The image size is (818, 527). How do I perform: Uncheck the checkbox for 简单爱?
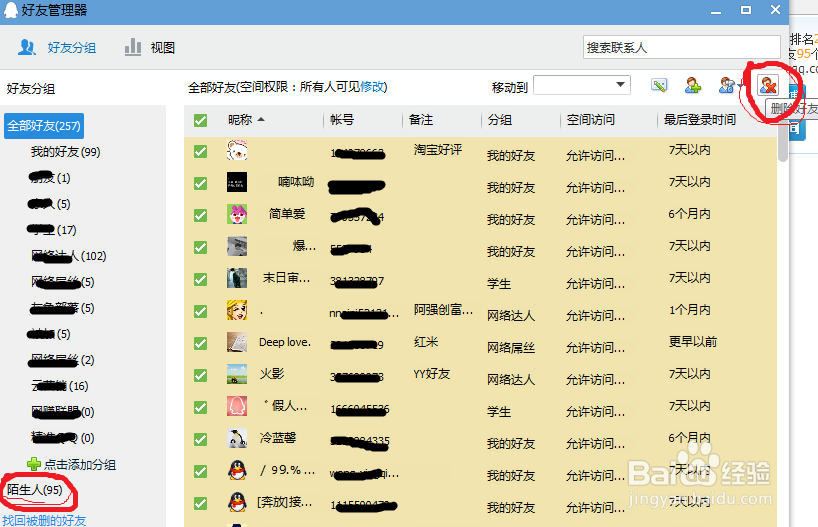(x=200, y=215)
